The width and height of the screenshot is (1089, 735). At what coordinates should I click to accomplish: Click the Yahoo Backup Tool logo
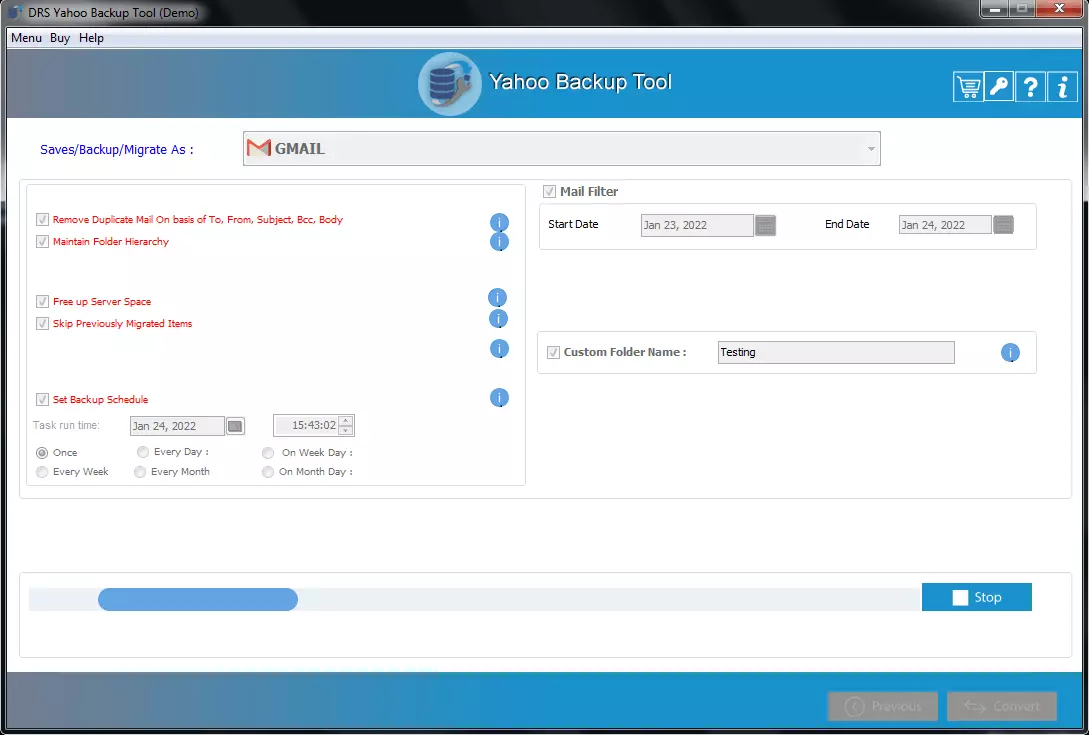[x=449, y=84]
